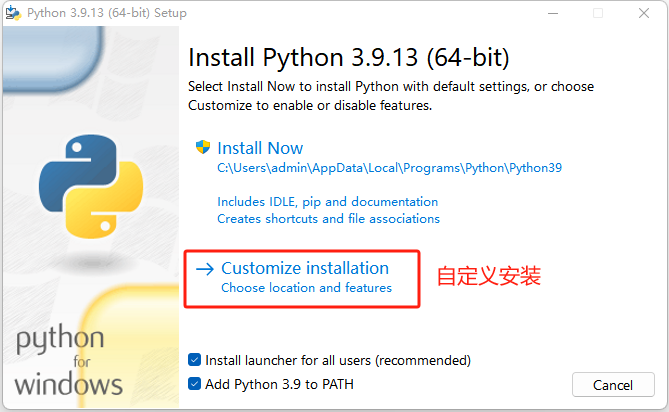The width and height of the screenshot is (669, 412).
Task: Click the Includes IDLE, pip and documentation line
Action: (327, 201)
